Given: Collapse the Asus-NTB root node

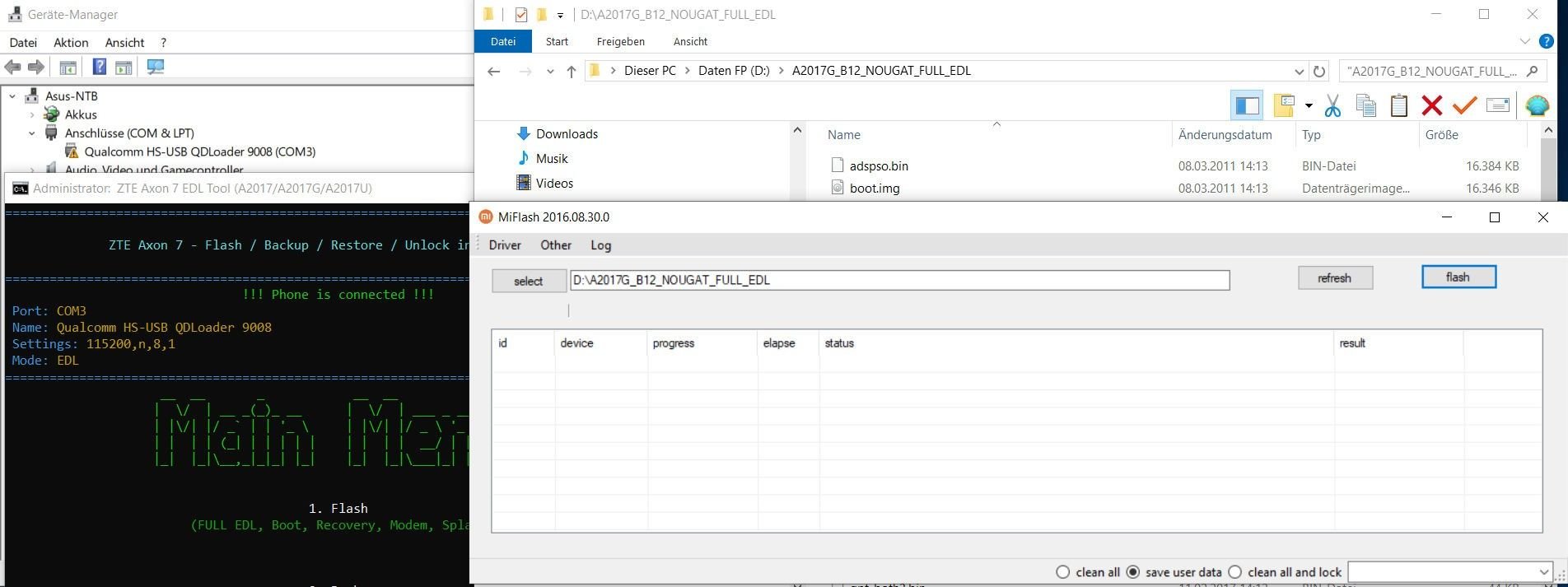Looking at the screenshot, I should [x=12, y=96].
